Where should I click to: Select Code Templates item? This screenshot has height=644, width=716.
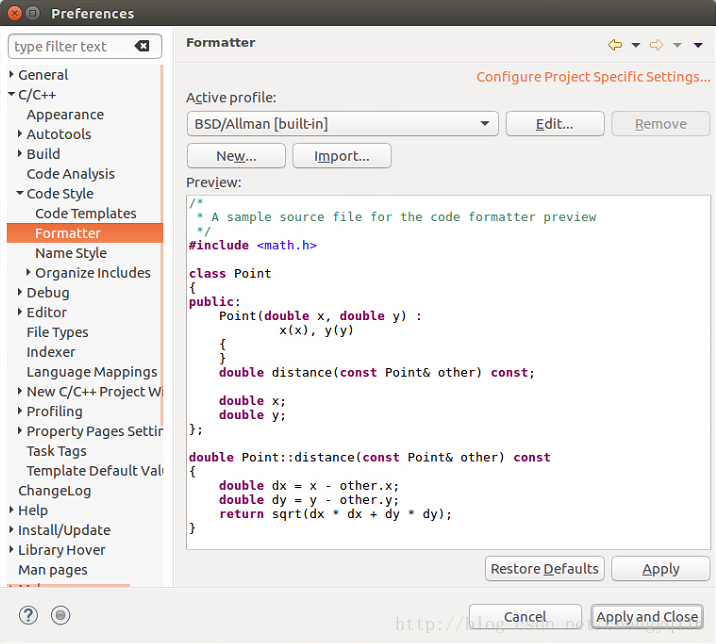coord(86,213)
